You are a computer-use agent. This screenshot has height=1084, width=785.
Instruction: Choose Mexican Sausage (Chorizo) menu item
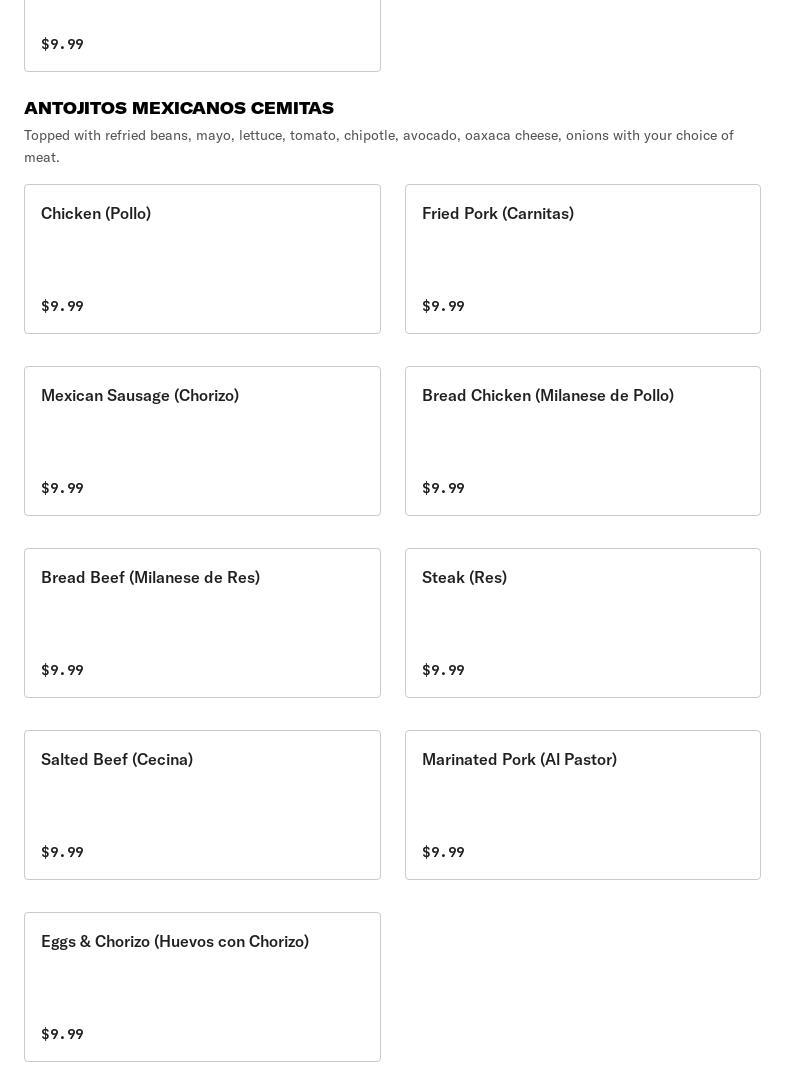[x=202, y=440]
